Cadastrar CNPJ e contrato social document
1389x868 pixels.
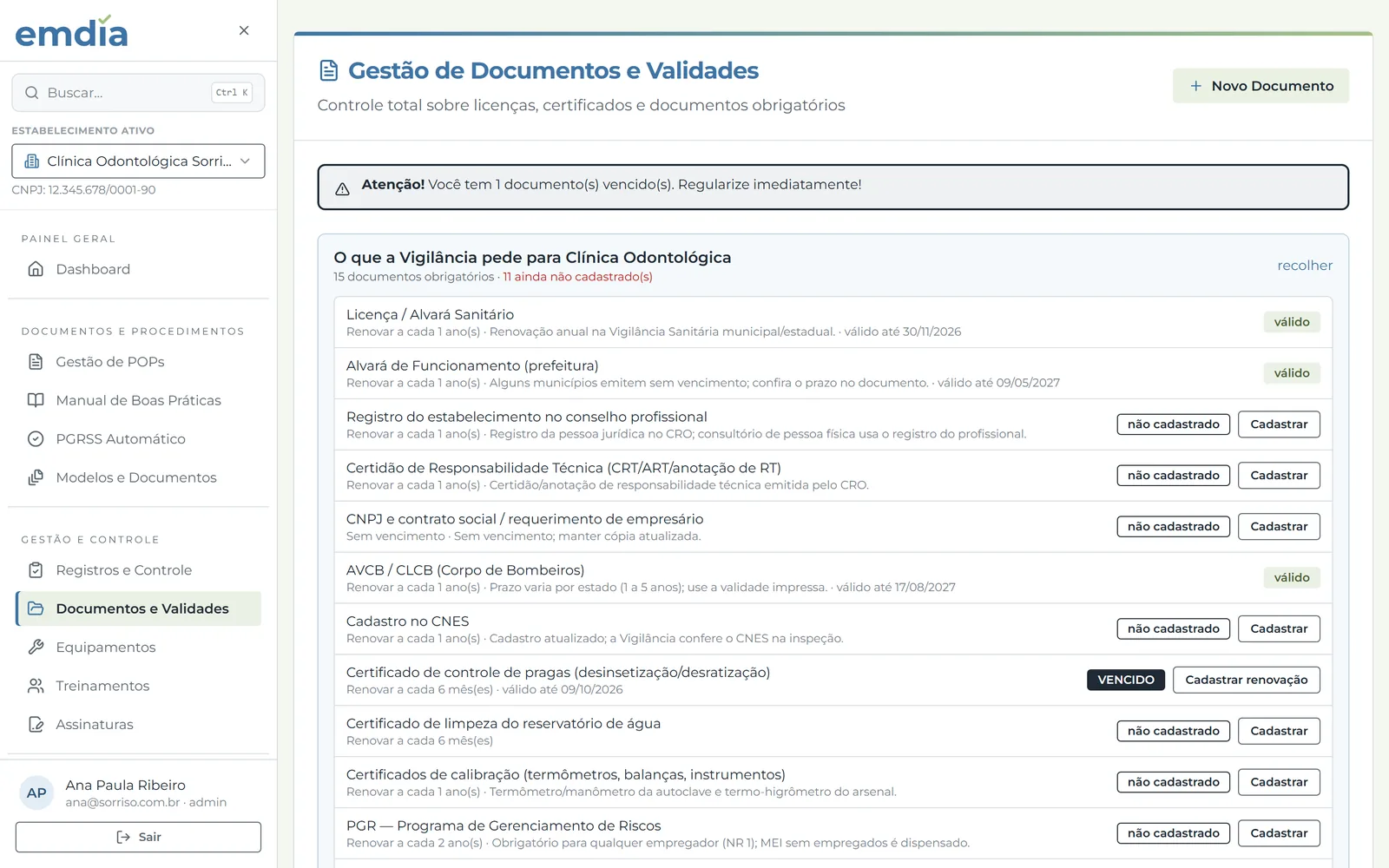[x=1279, y=527]
